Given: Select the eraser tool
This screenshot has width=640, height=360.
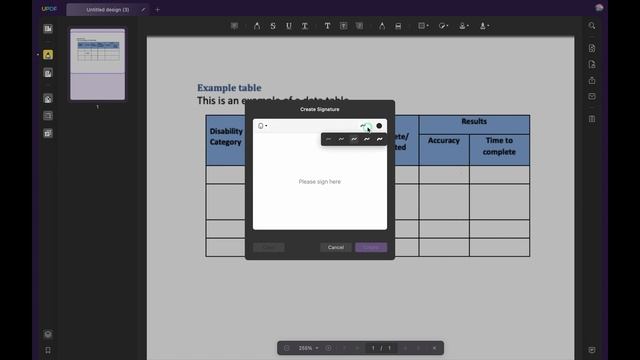Looking at the screenshot, I should tap(398, 26).
